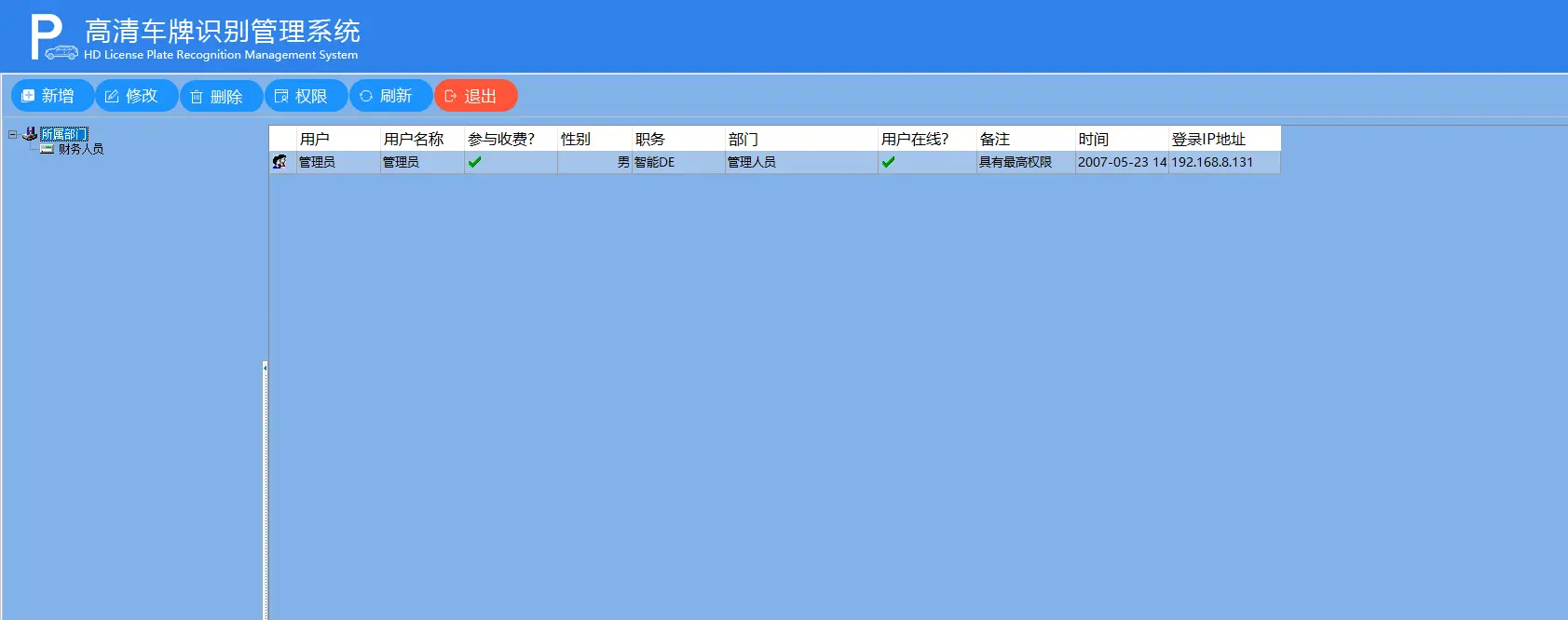1568x620 pixels.
Task: Click the 所属部门 department root icon
Action: pyautogui.click(x=30, y=134)
